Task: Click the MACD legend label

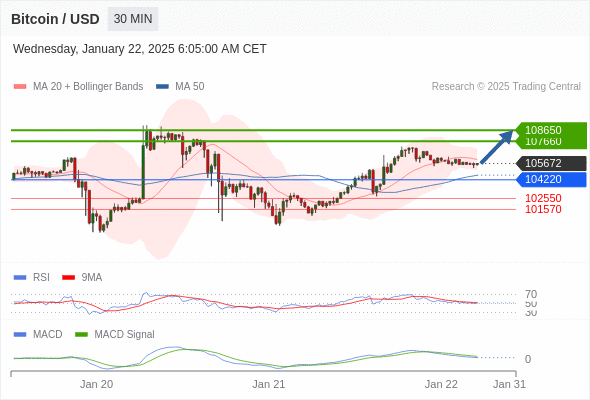Action: click(x=48, y=335)
